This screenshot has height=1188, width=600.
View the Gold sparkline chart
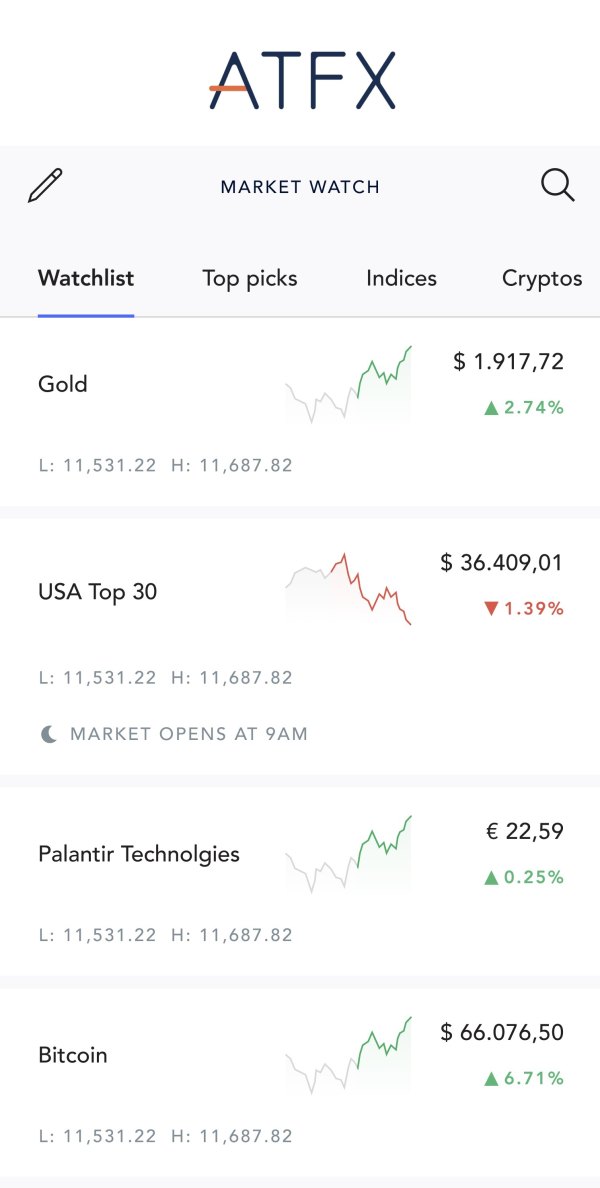pyautogui.click(x=348, y=385)
